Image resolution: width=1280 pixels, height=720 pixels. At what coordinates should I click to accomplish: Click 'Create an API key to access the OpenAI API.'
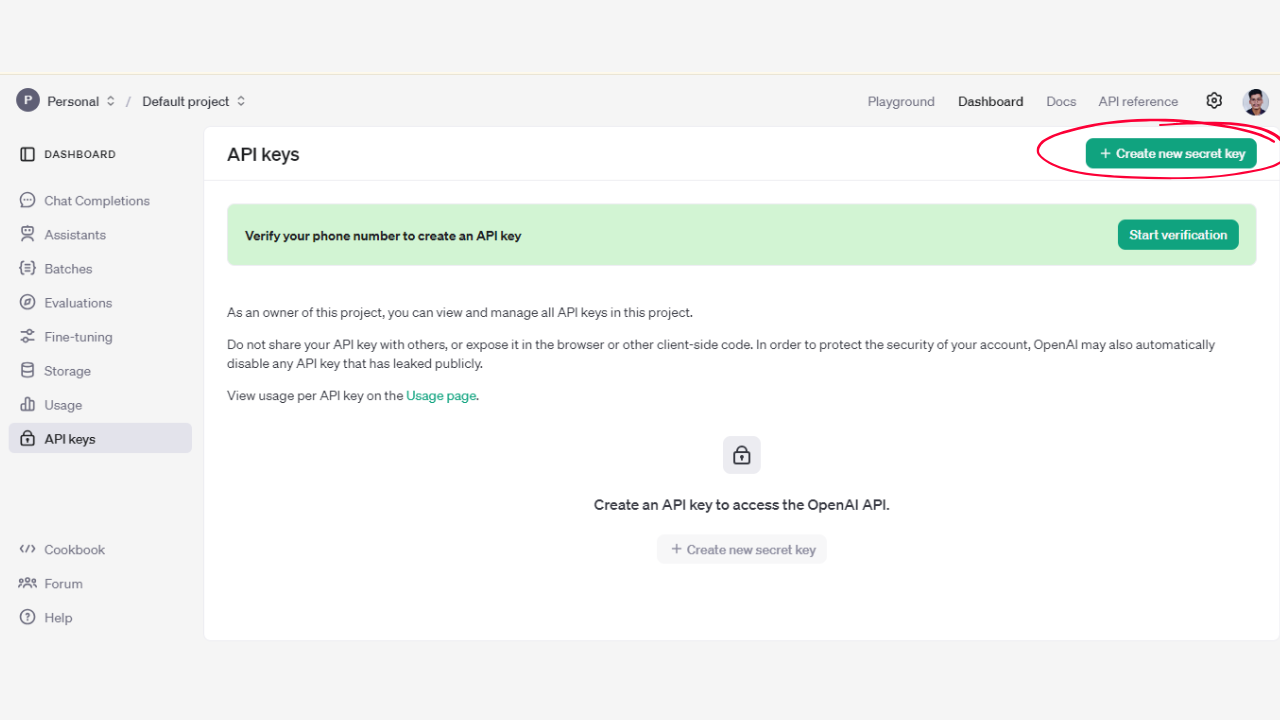(x=742, y=505)
